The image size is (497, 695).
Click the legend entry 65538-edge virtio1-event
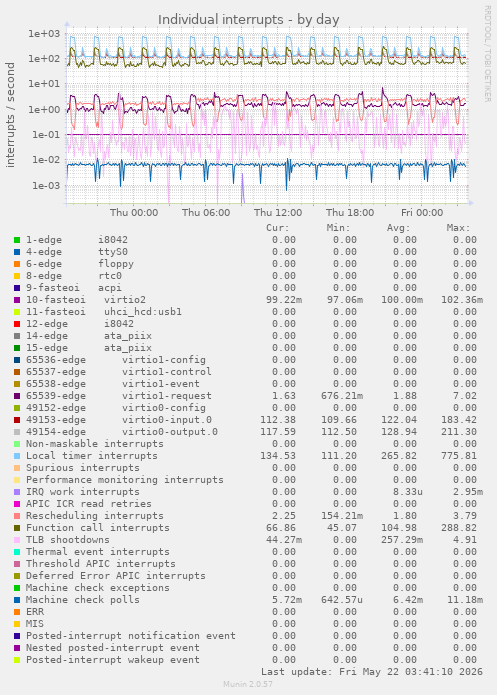113,384
